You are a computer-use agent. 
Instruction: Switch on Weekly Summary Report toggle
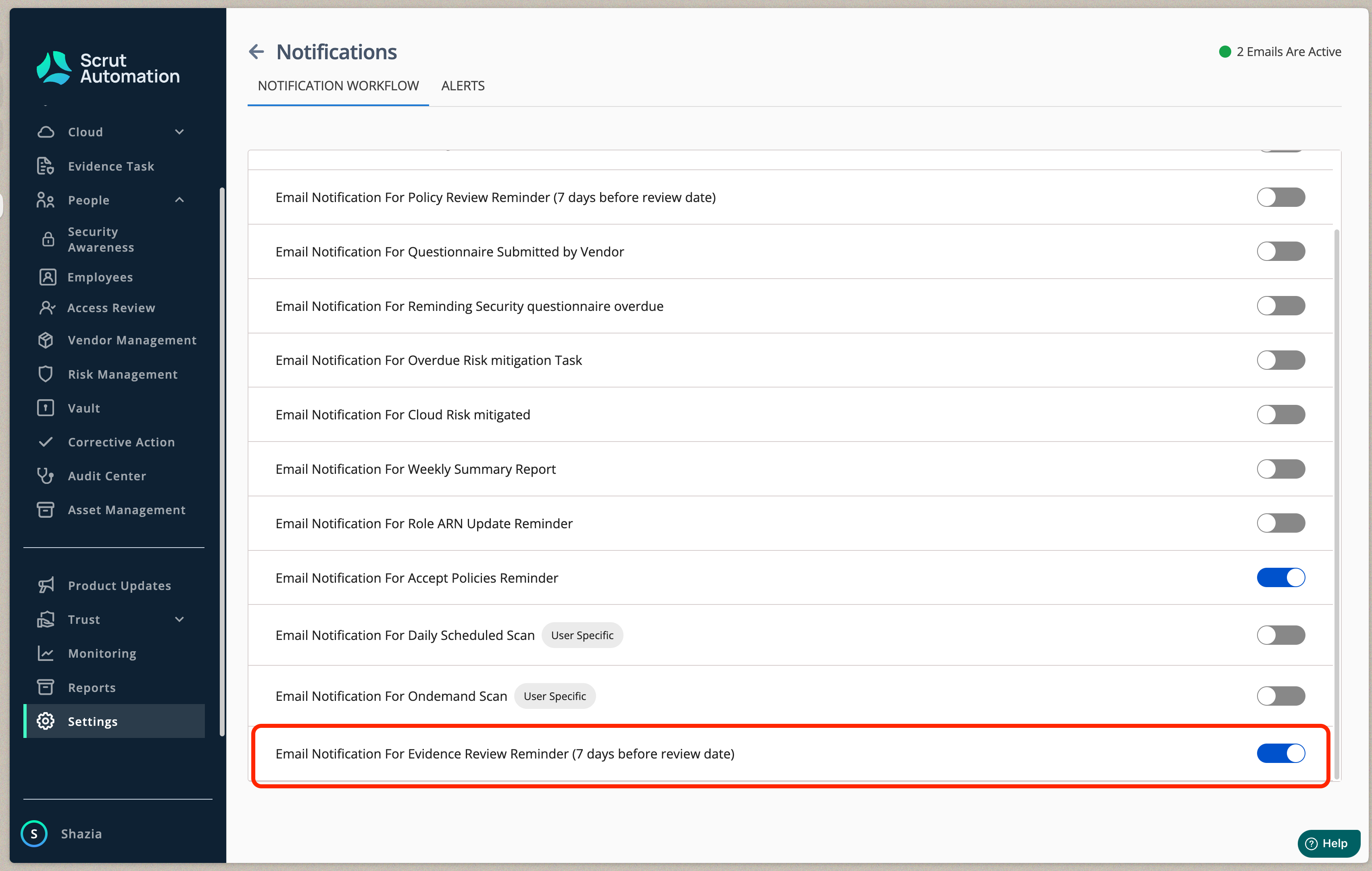[x=1281, y=469]
